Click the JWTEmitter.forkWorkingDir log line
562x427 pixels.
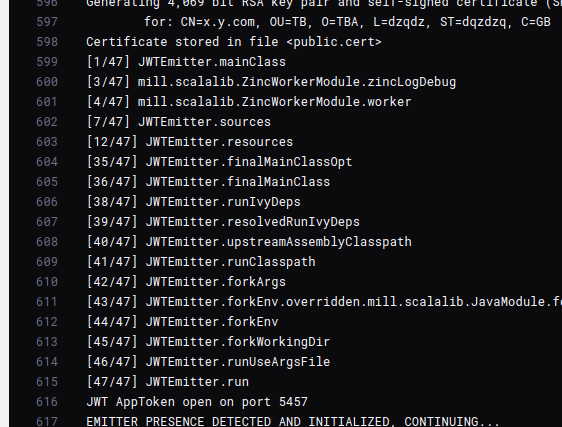[208, 342]
